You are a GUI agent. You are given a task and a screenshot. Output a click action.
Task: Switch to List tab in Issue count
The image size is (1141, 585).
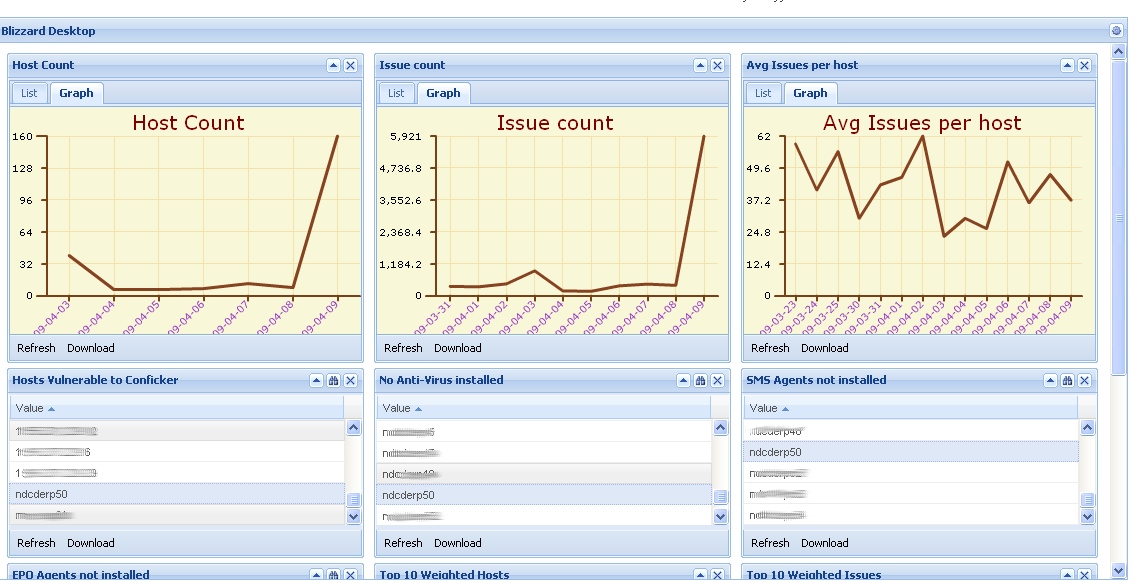396,93
